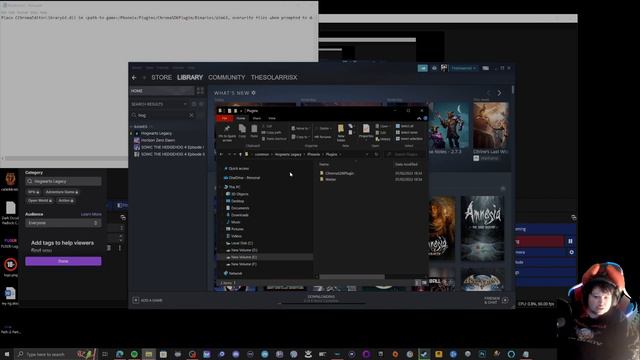This screenshot has height=360, width=640.
Task: Open the Steam account name dropdown
Action: (463, 68)
